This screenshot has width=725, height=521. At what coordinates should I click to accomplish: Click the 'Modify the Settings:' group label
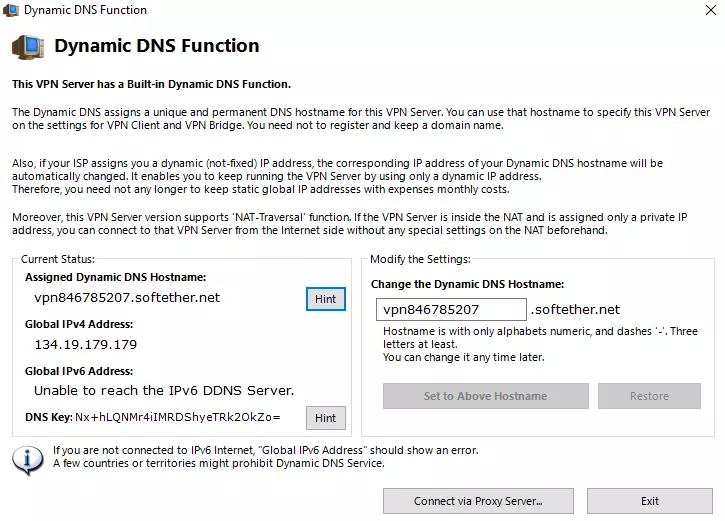(x=420, y=259)
